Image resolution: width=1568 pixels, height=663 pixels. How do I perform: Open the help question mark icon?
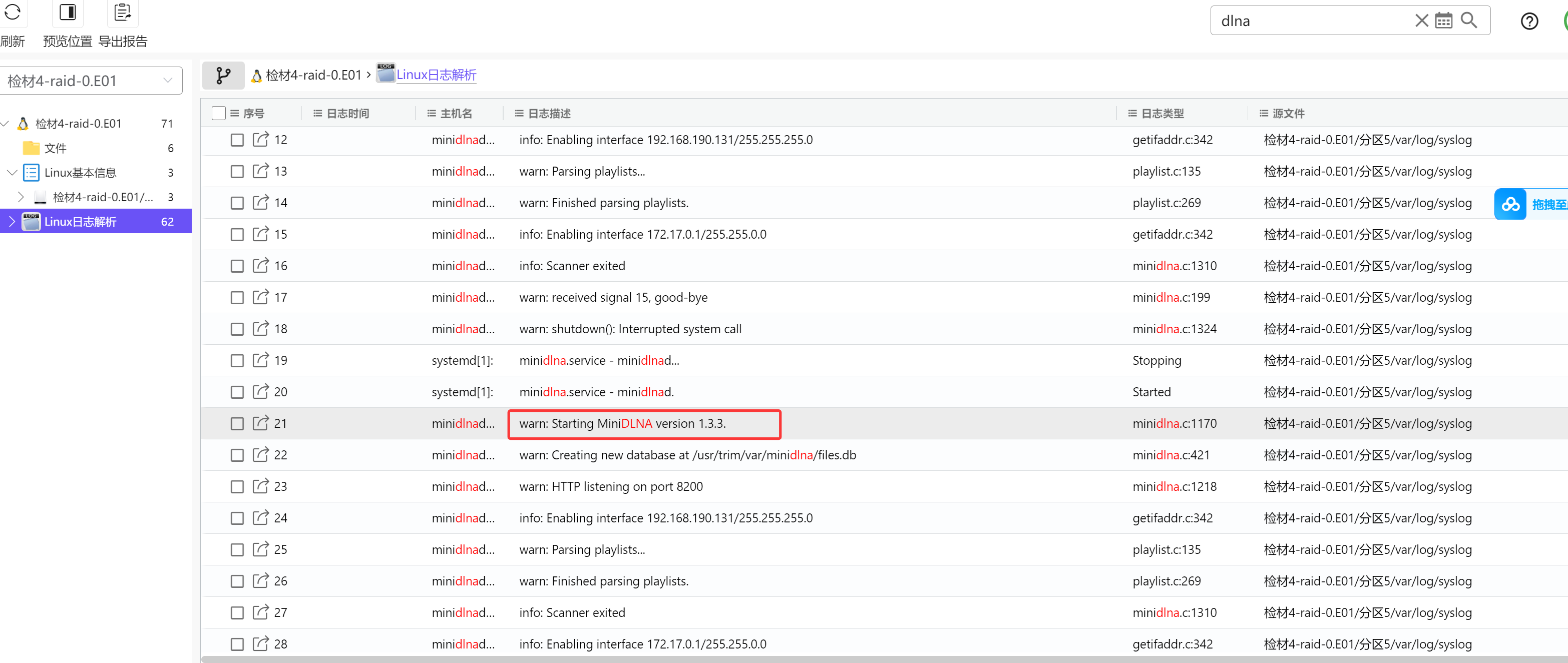[x=1529, y=22]
